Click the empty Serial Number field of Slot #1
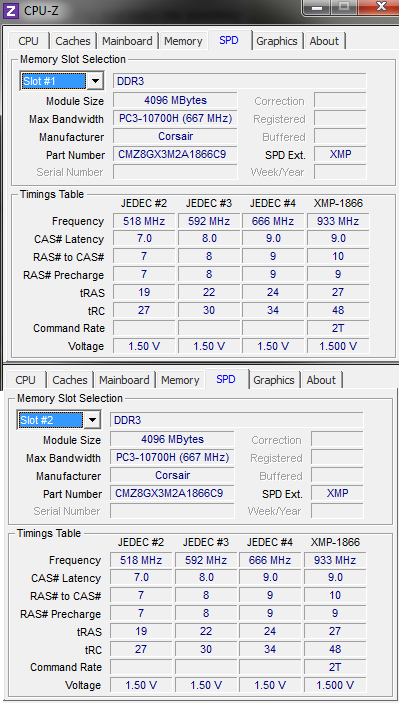 (175, 172)
